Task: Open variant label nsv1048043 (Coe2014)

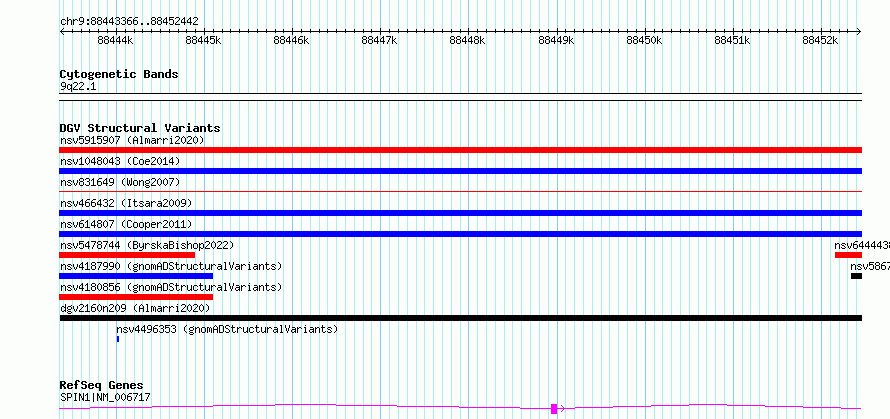Action: pos(120,161)
